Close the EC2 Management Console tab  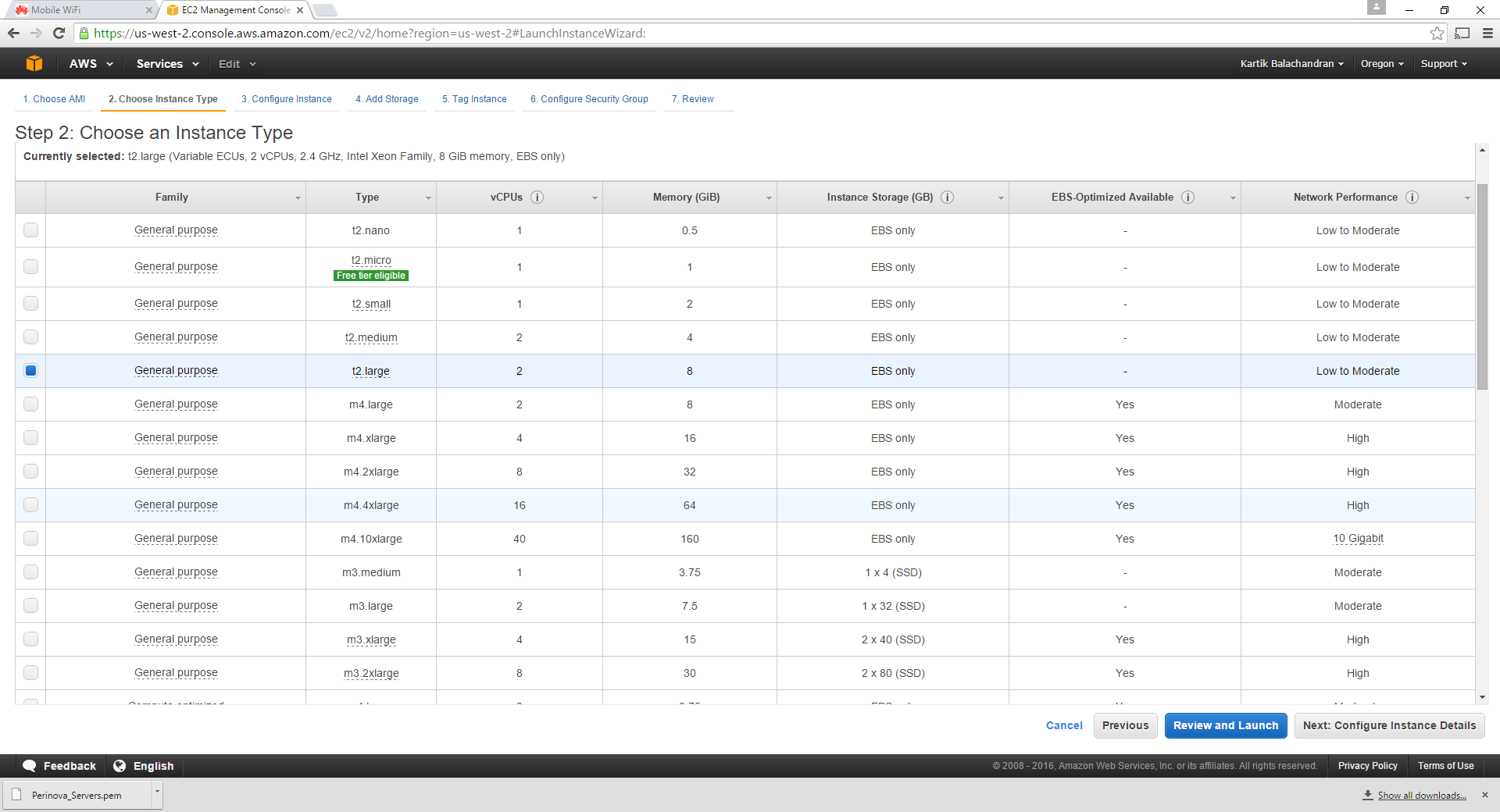tap(300, 10)
